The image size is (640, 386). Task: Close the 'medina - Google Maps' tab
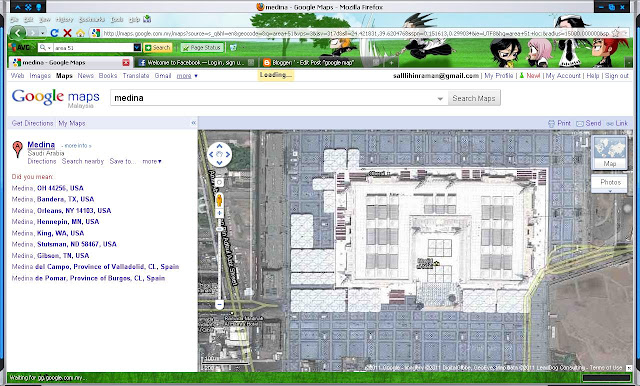click(x=126, y=62)
